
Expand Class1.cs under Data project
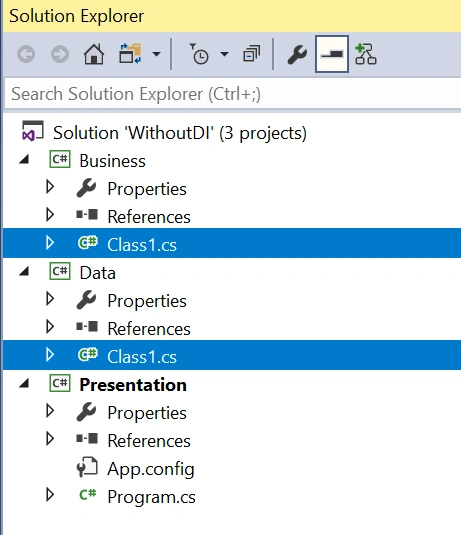[50, 355]
